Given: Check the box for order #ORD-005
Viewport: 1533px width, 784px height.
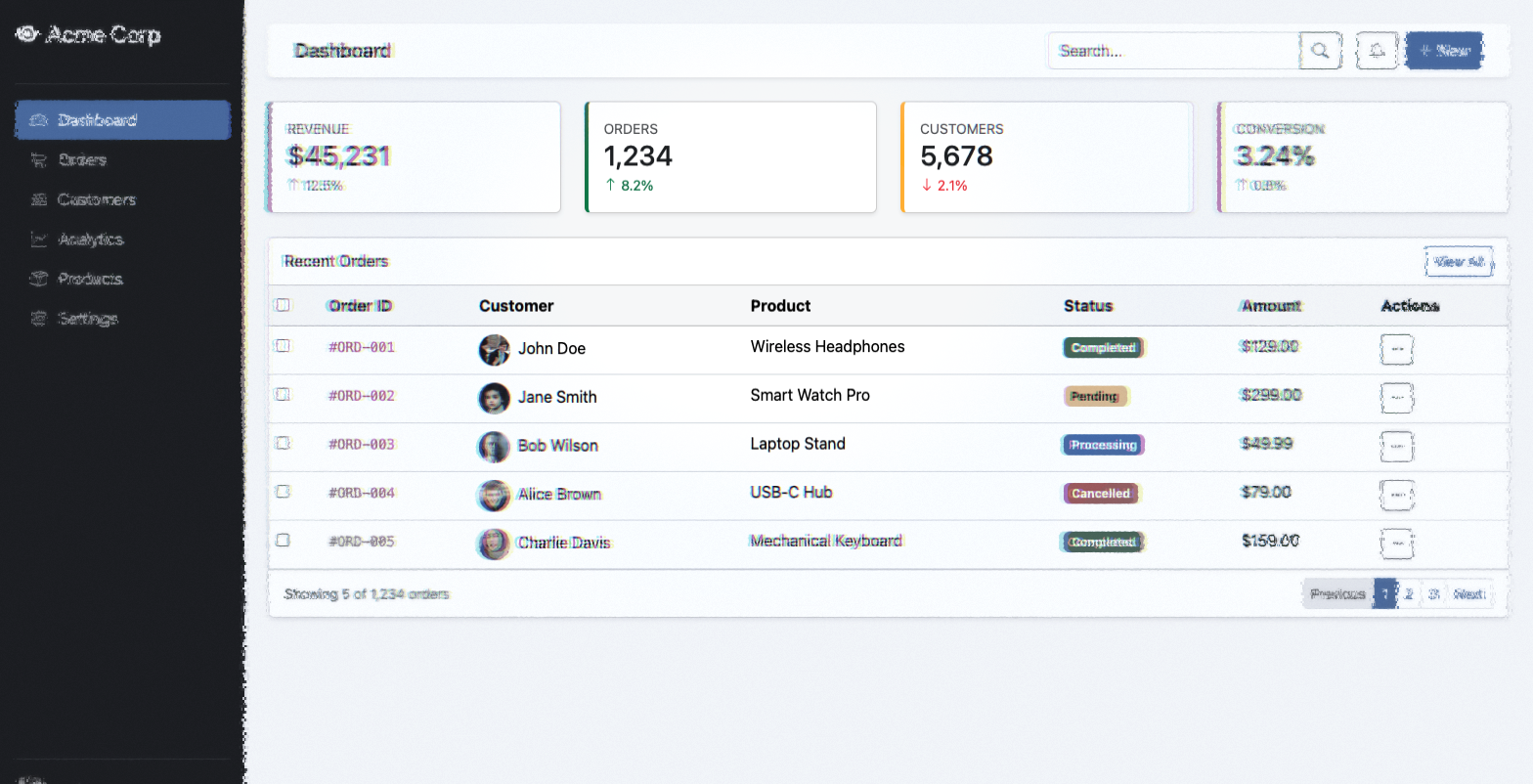Looking at the screenshot, I should (283, 540).
